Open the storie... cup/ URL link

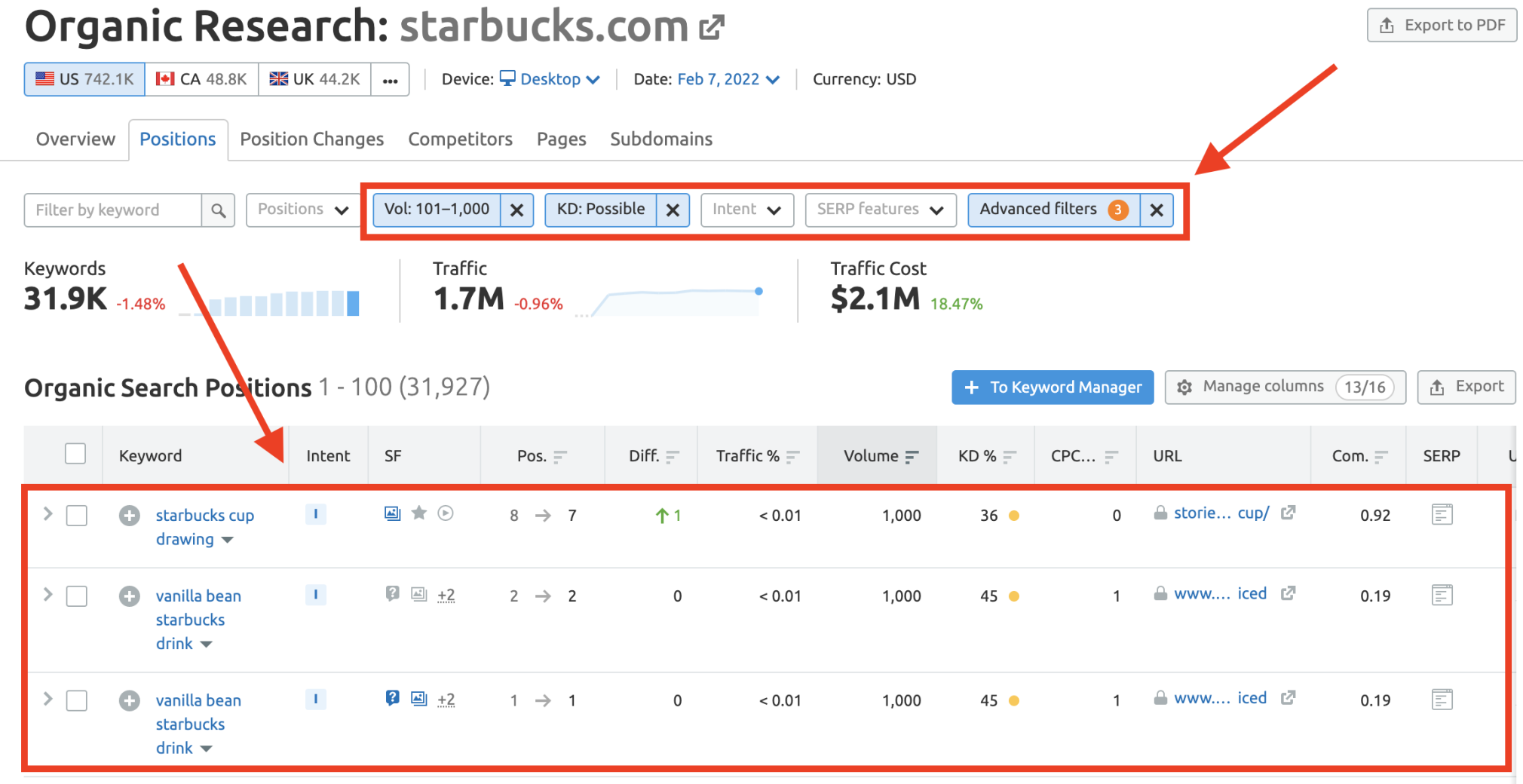(1221, 513)
